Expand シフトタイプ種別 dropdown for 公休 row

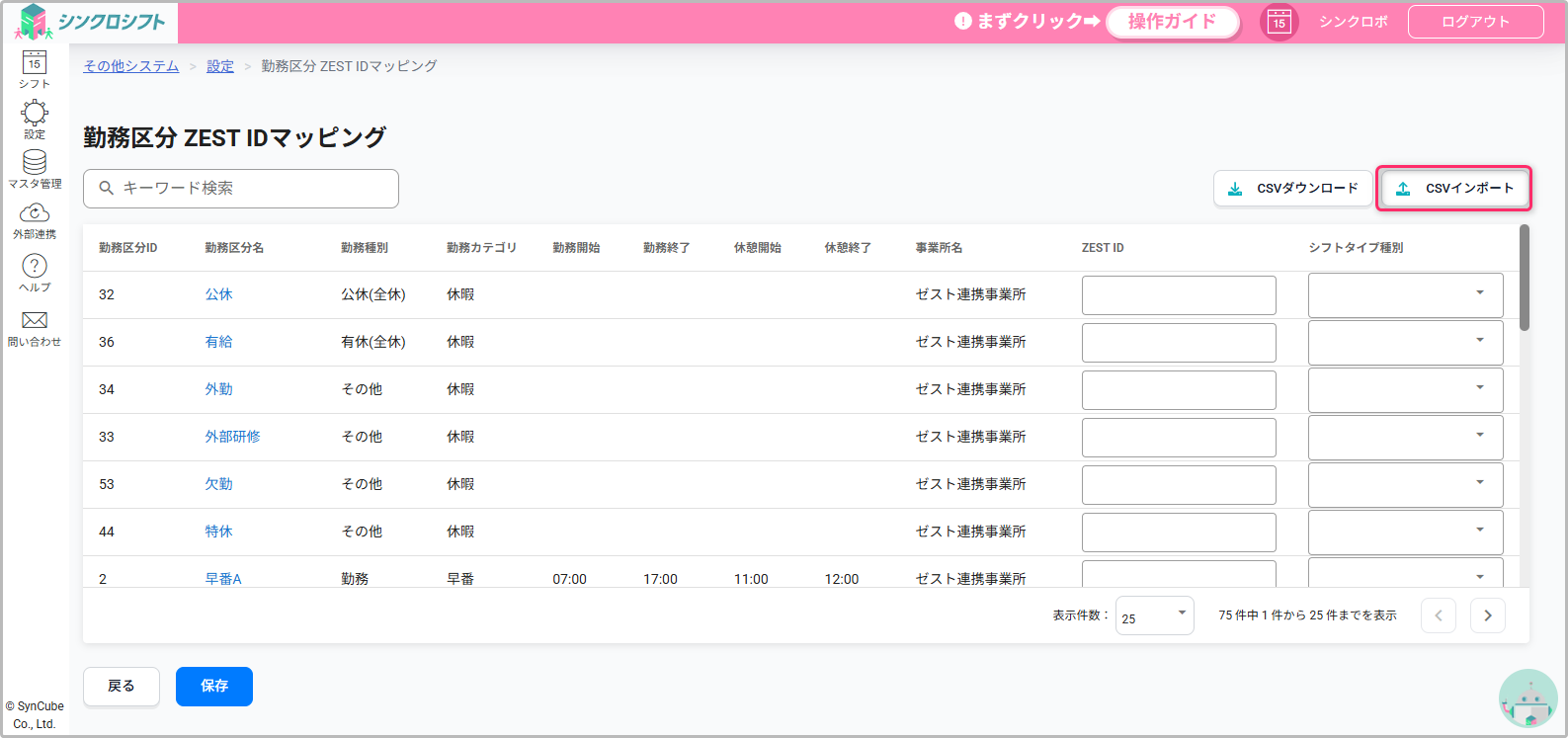pyautogui.click(x=1405, y=294)
